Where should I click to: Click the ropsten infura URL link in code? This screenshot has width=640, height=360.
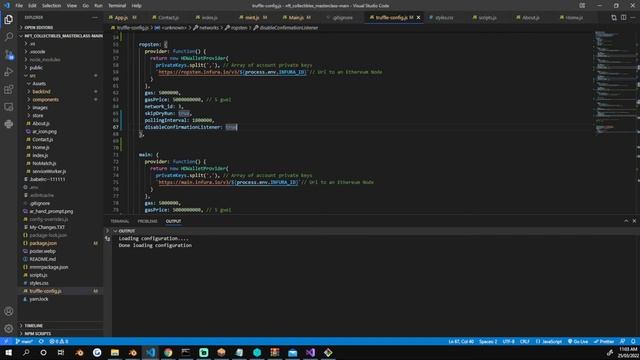232,72
